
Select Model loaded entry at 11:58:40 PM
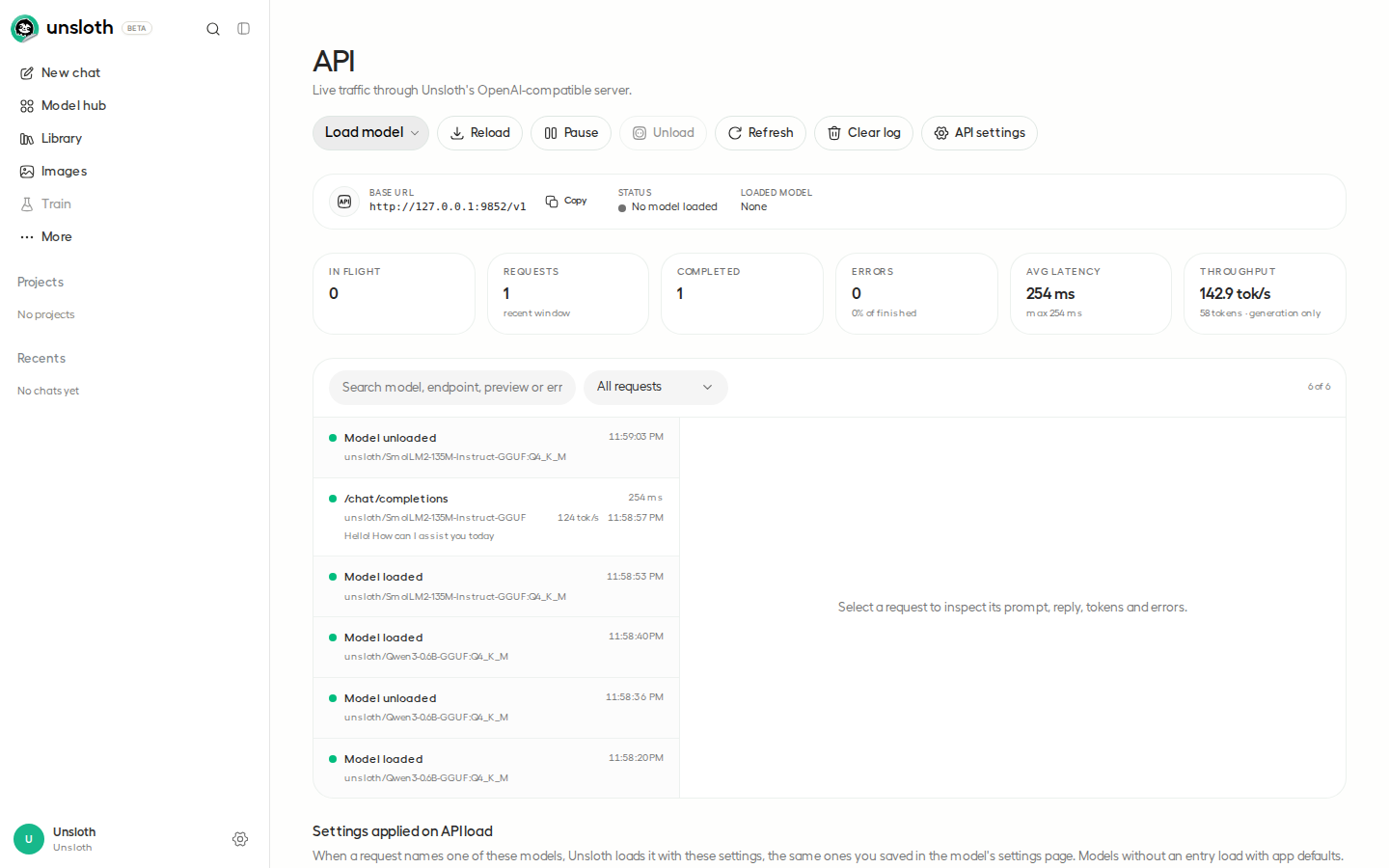click(496, 647)
